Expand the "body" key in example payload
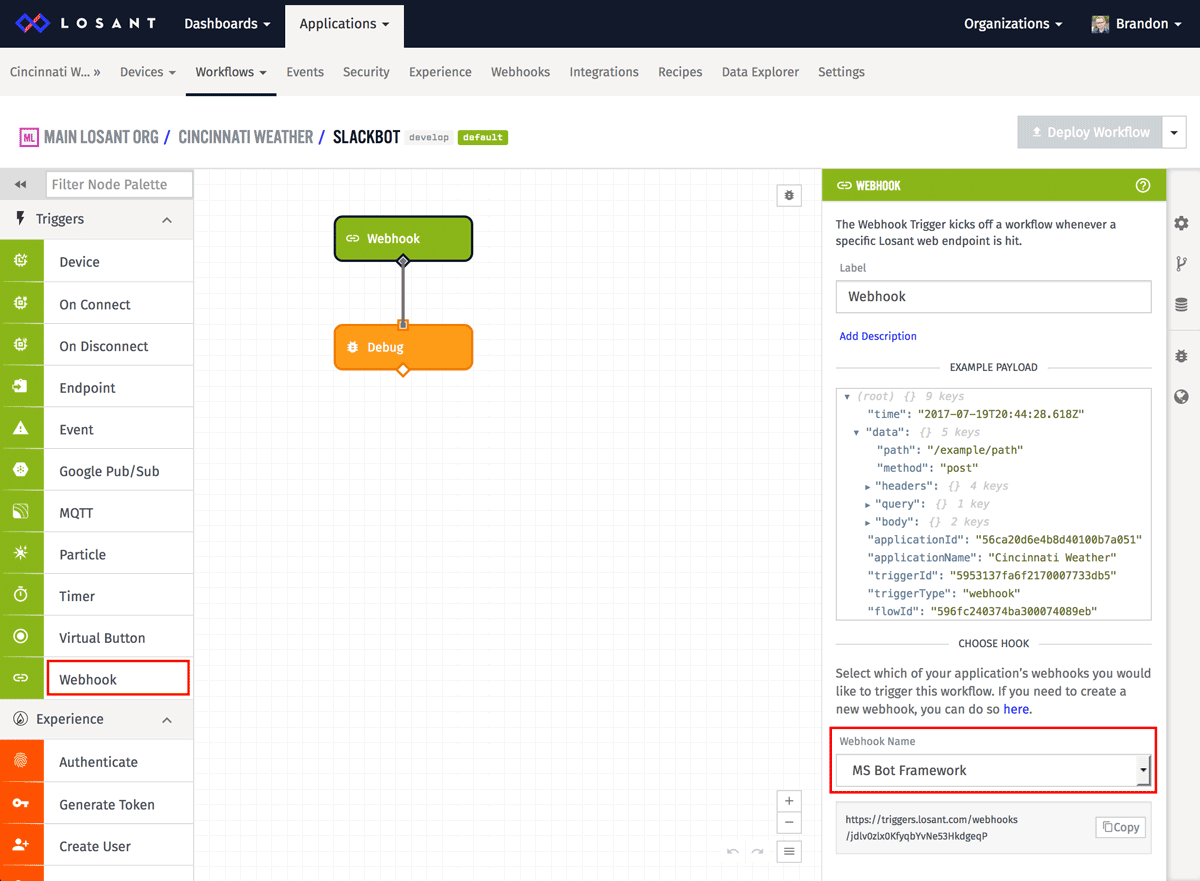This screenshot has width=1200, height=881. point(868,522)
